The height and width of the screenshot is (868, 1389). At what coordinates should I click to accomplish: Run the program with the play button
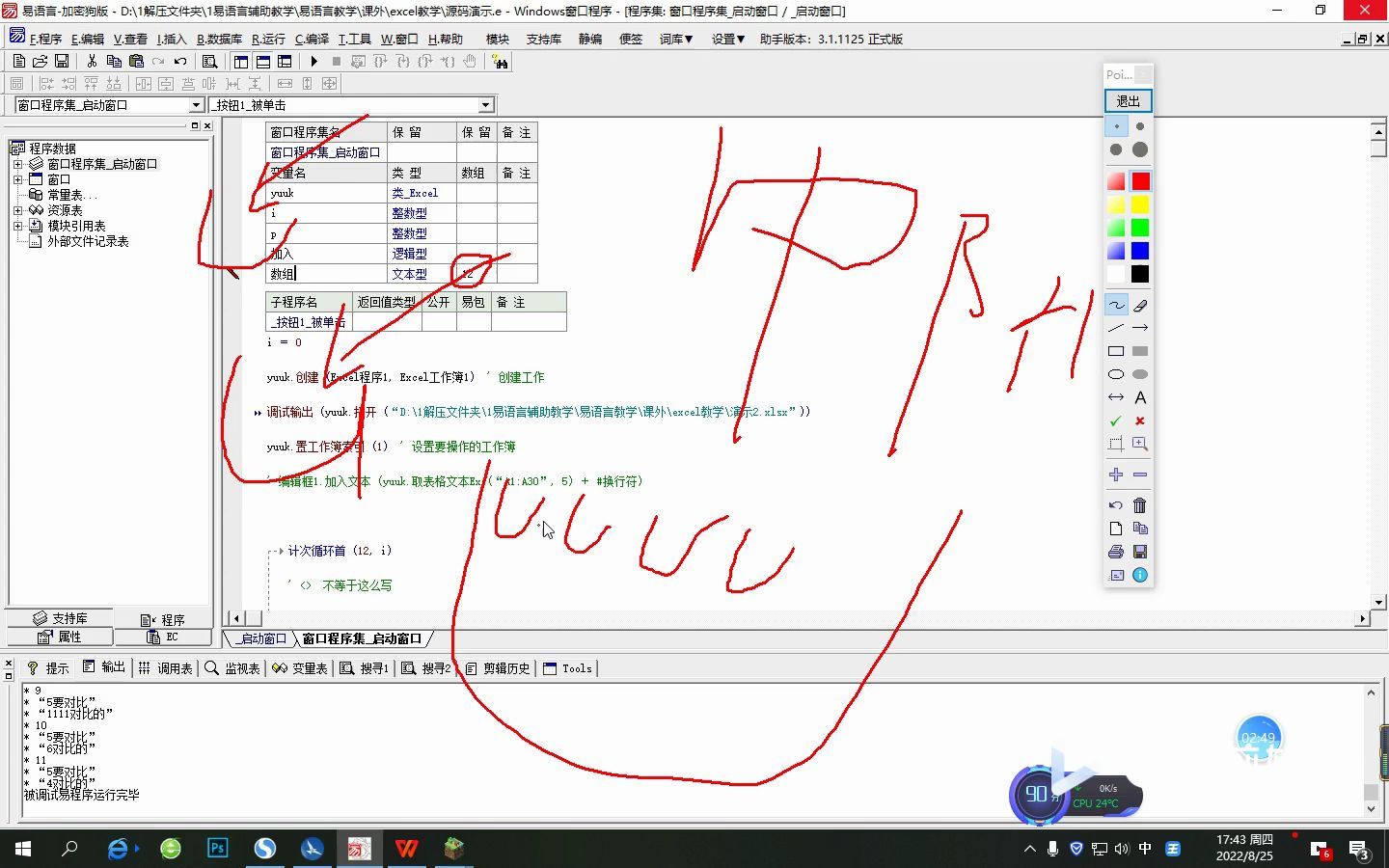(x=313, y=61)
